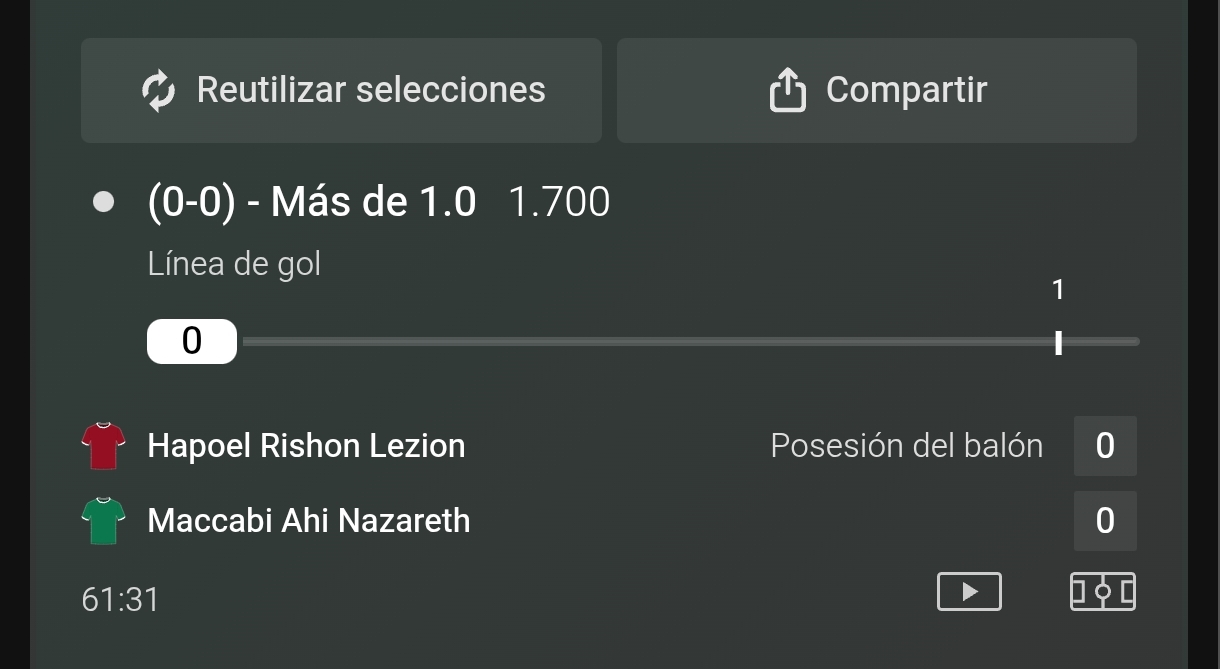Click Hapoel Rishon Lezion score box
Viewport: 1220px width, 669px height.
[1105, 445]
